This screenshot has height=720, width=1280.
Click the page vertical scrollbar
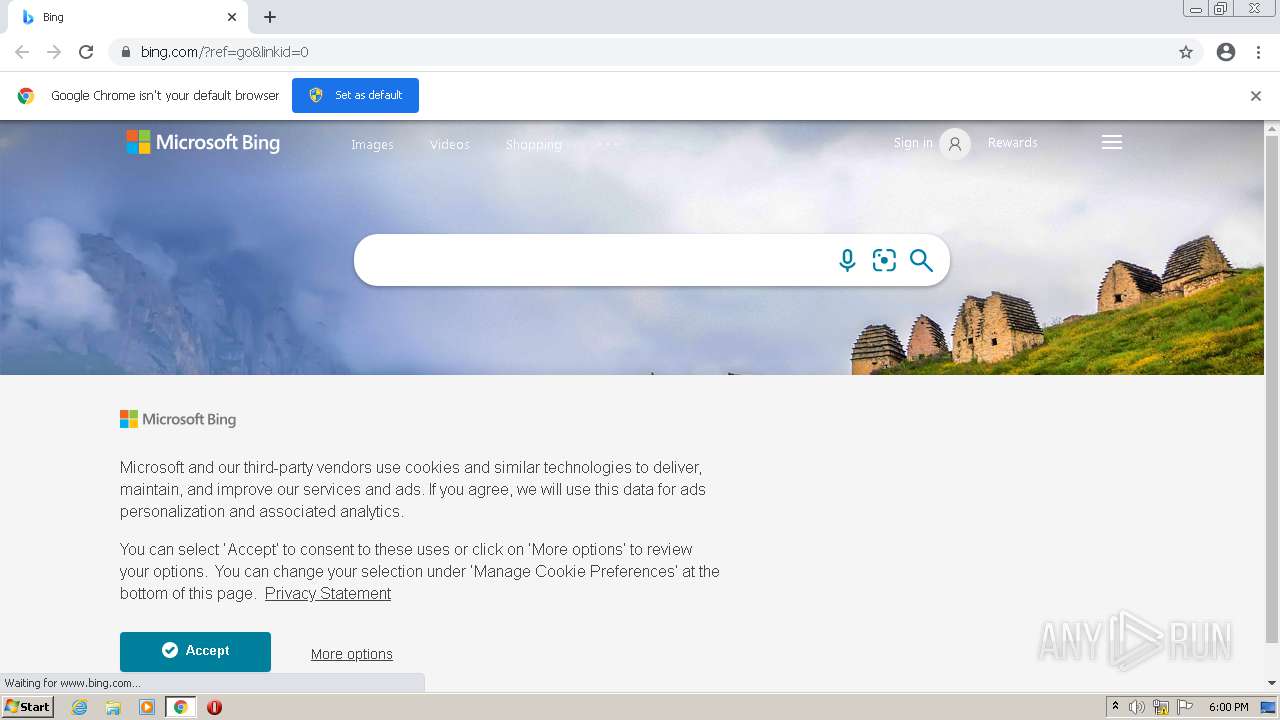[x=1272, y=390]
